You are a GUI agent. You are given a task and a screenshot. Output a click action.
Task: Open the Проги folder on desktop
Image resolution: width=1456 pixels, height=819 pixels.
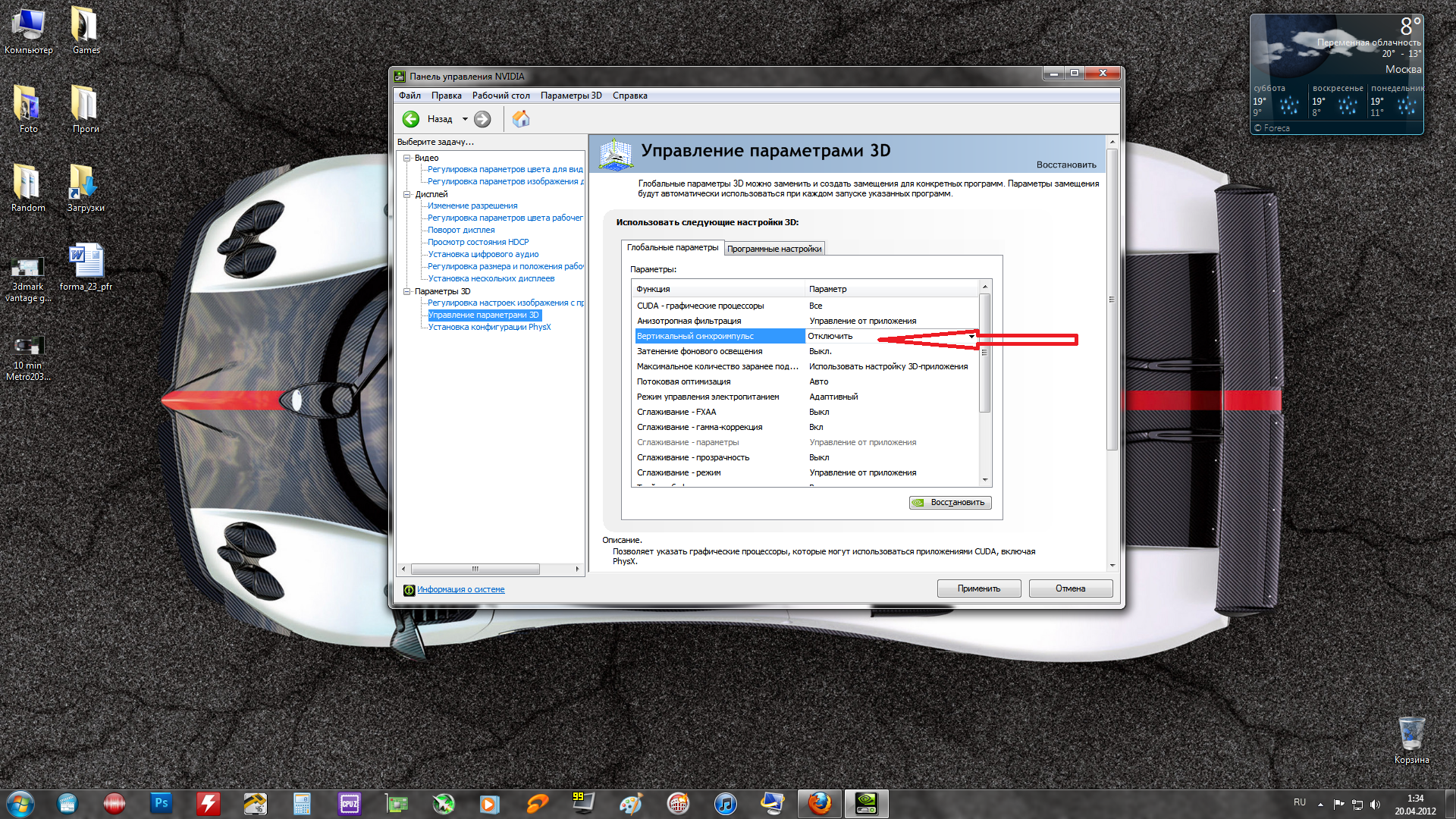tap(86, 109)
